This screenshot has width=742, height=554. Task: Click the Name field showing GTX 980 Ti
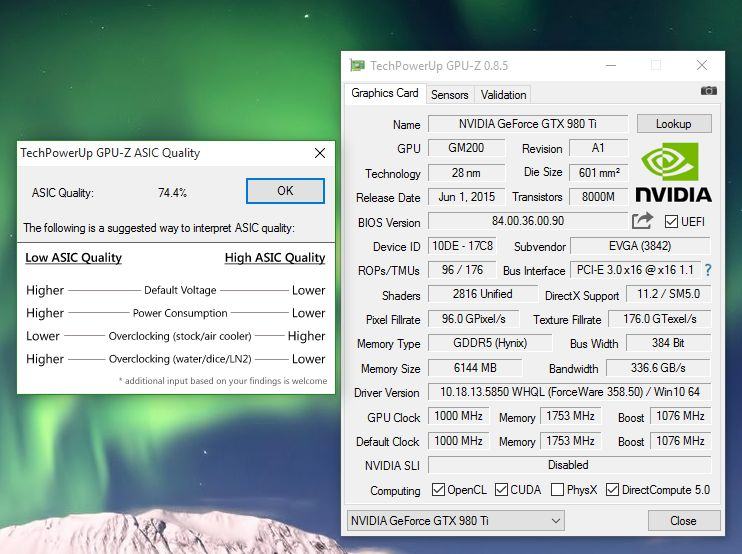[528, 124]
